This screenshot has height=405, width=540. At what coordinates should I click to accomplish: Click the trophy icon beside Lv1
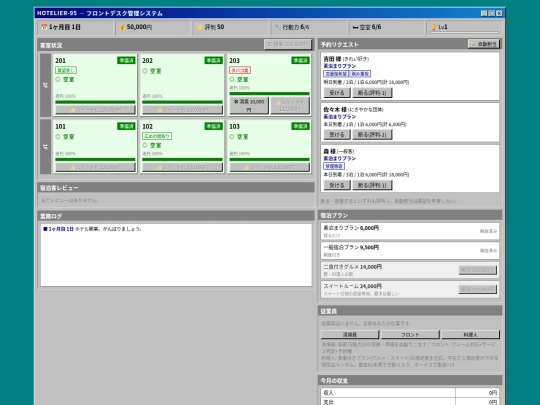pos(434,27)
